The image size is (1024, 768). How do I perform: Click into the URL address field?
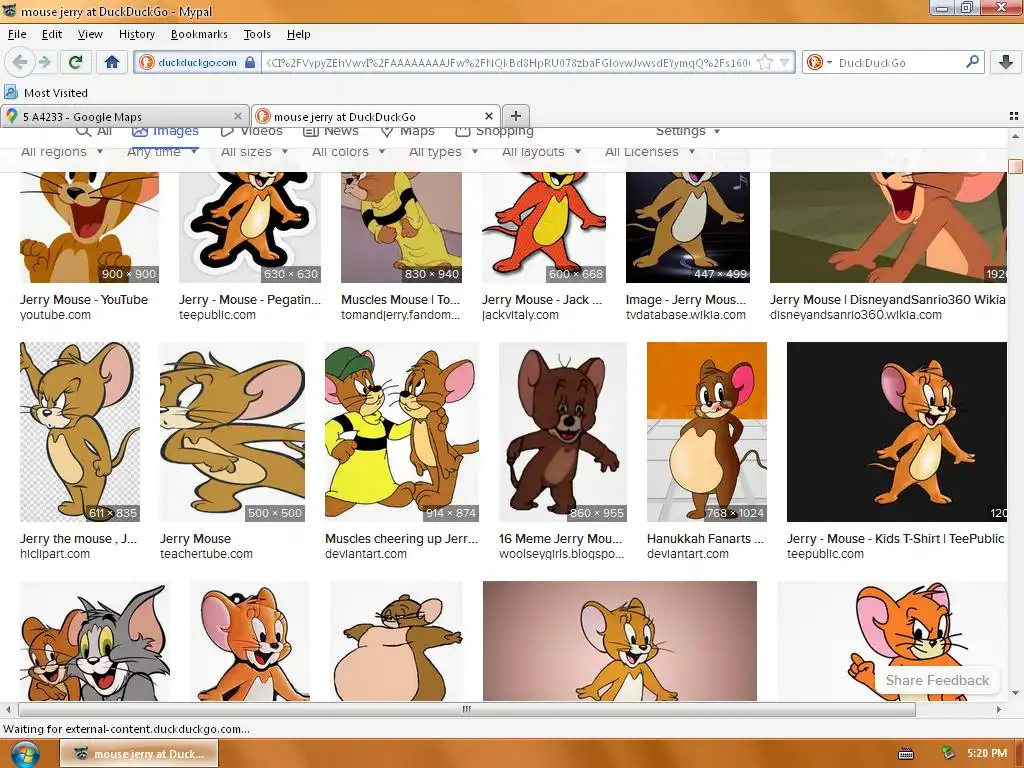pyautogui.click(x=509, y=62)
